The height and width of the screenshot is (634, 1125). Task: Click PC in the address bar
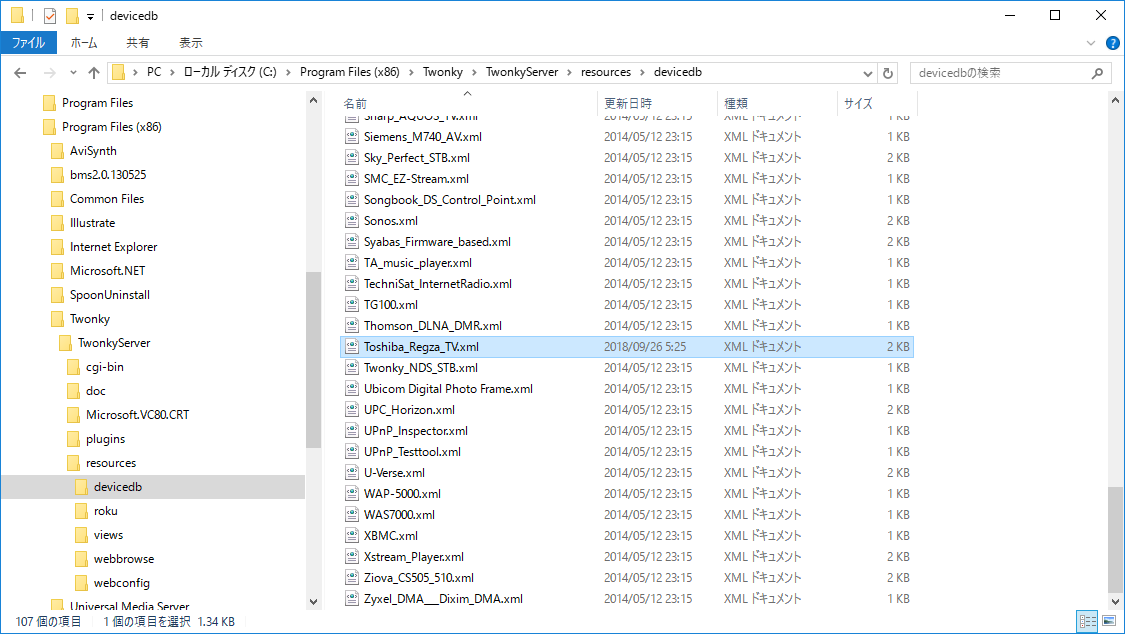[154, 72]
